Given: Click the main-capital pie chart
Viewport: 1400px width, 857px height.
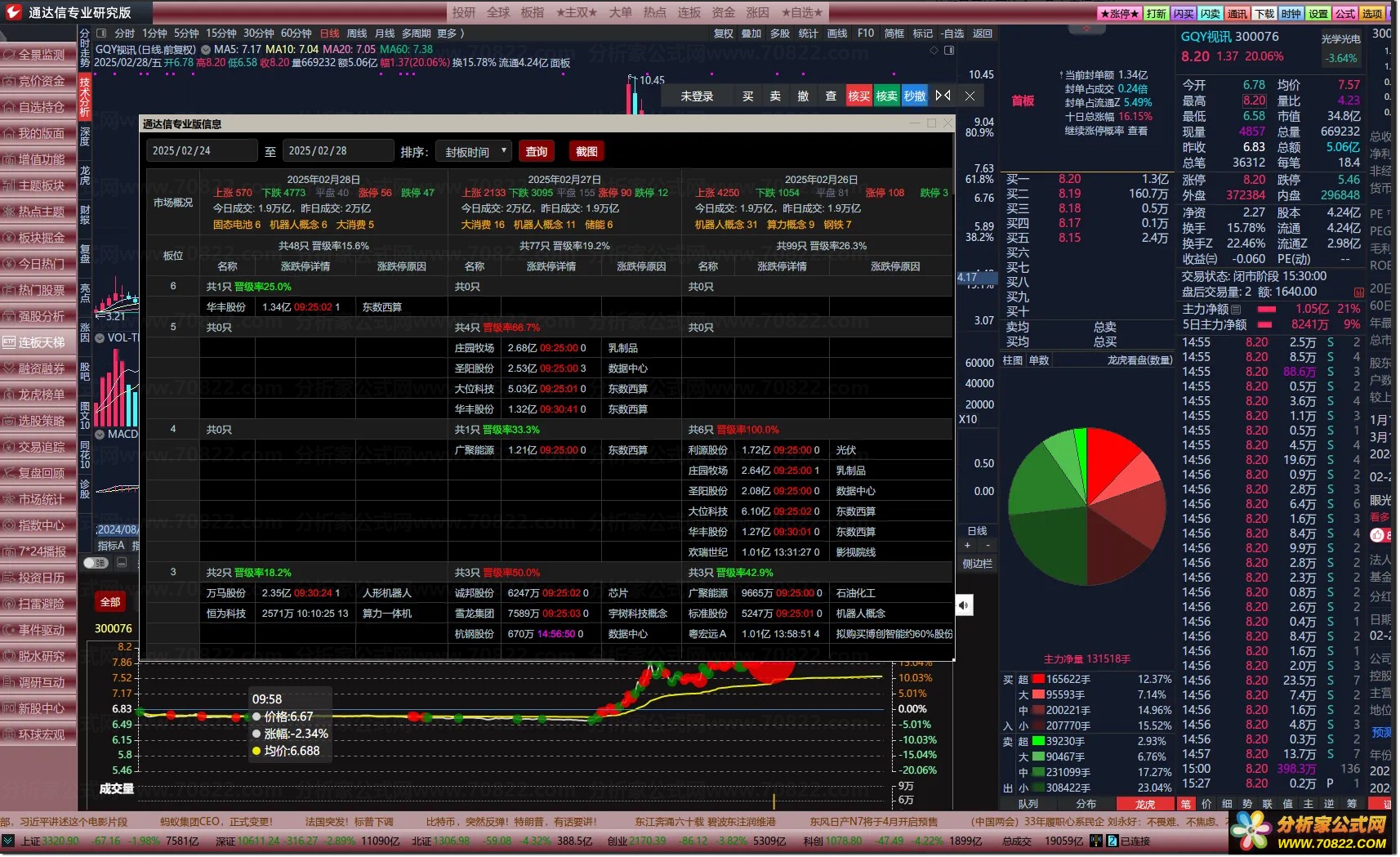Looking at the screenshot, I should point(1086,507).
